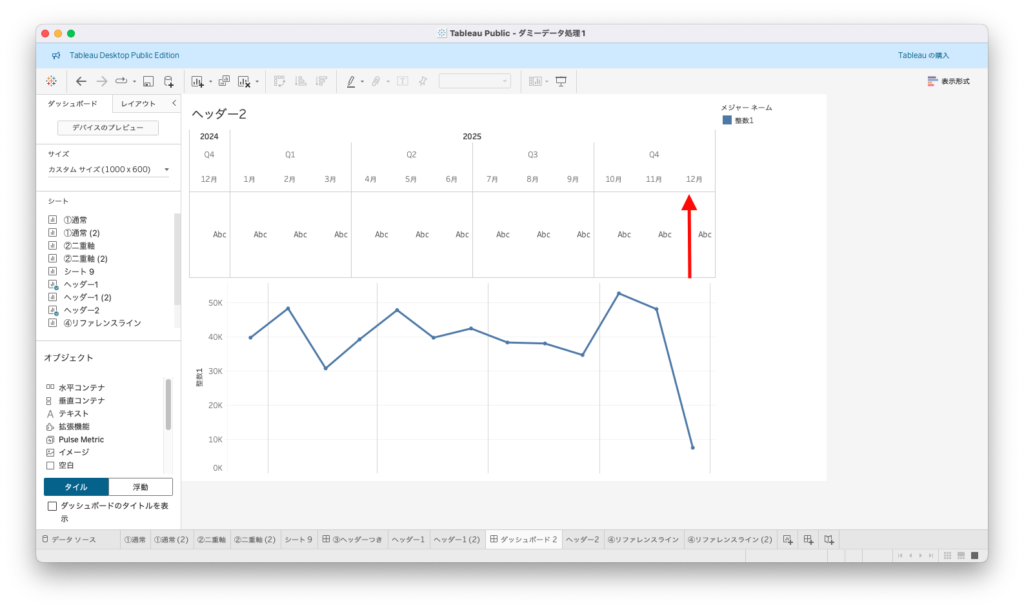Click the new worksheet chart icon

coord(196,81)
